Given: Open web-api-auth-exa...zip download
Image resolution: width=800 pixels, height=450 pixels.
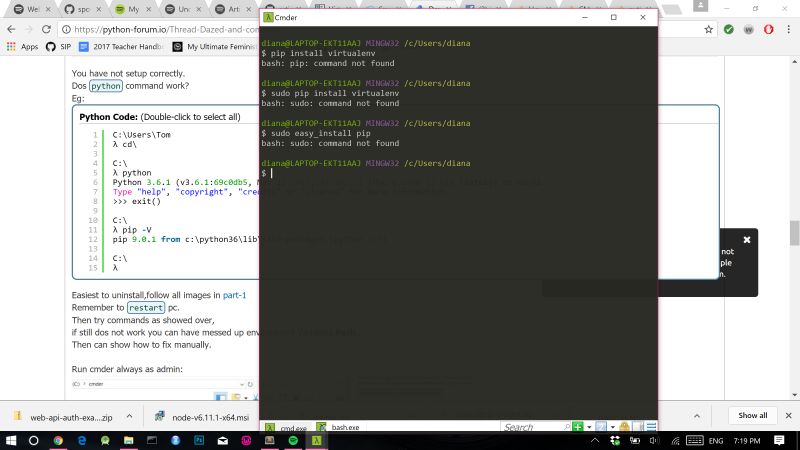Looking at the screenshot, I should [x=63, y=417].
